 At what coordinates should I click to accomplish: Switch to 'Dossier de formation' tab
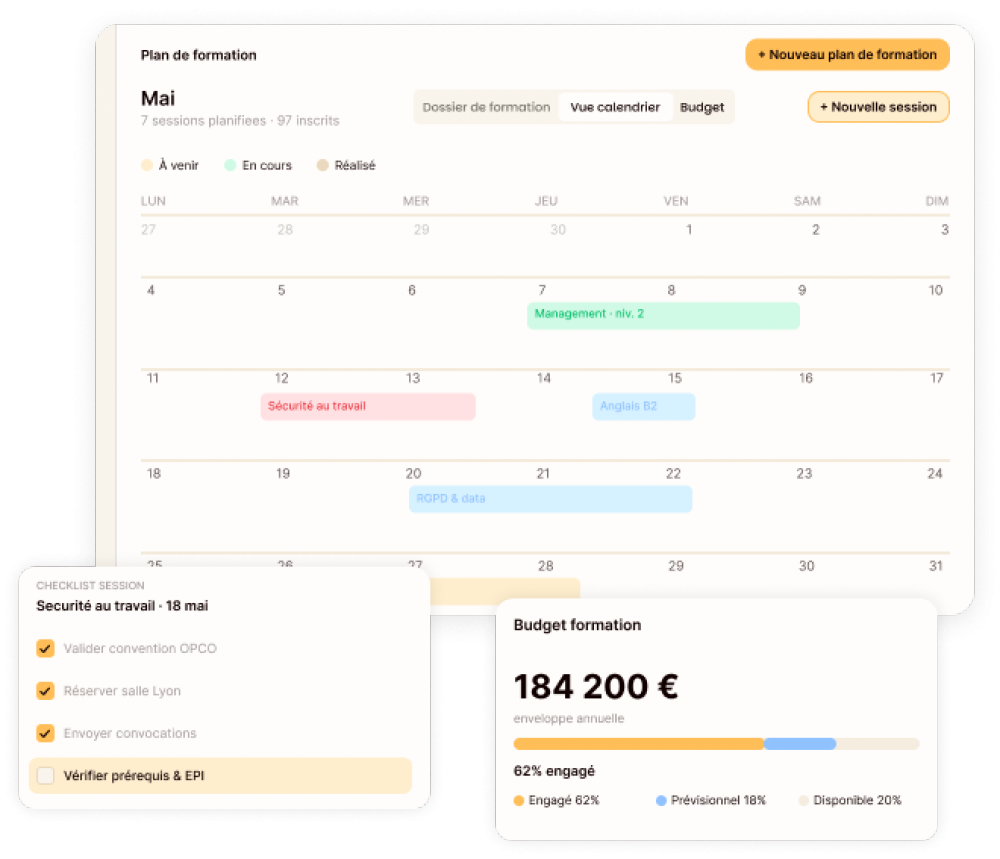486,107
